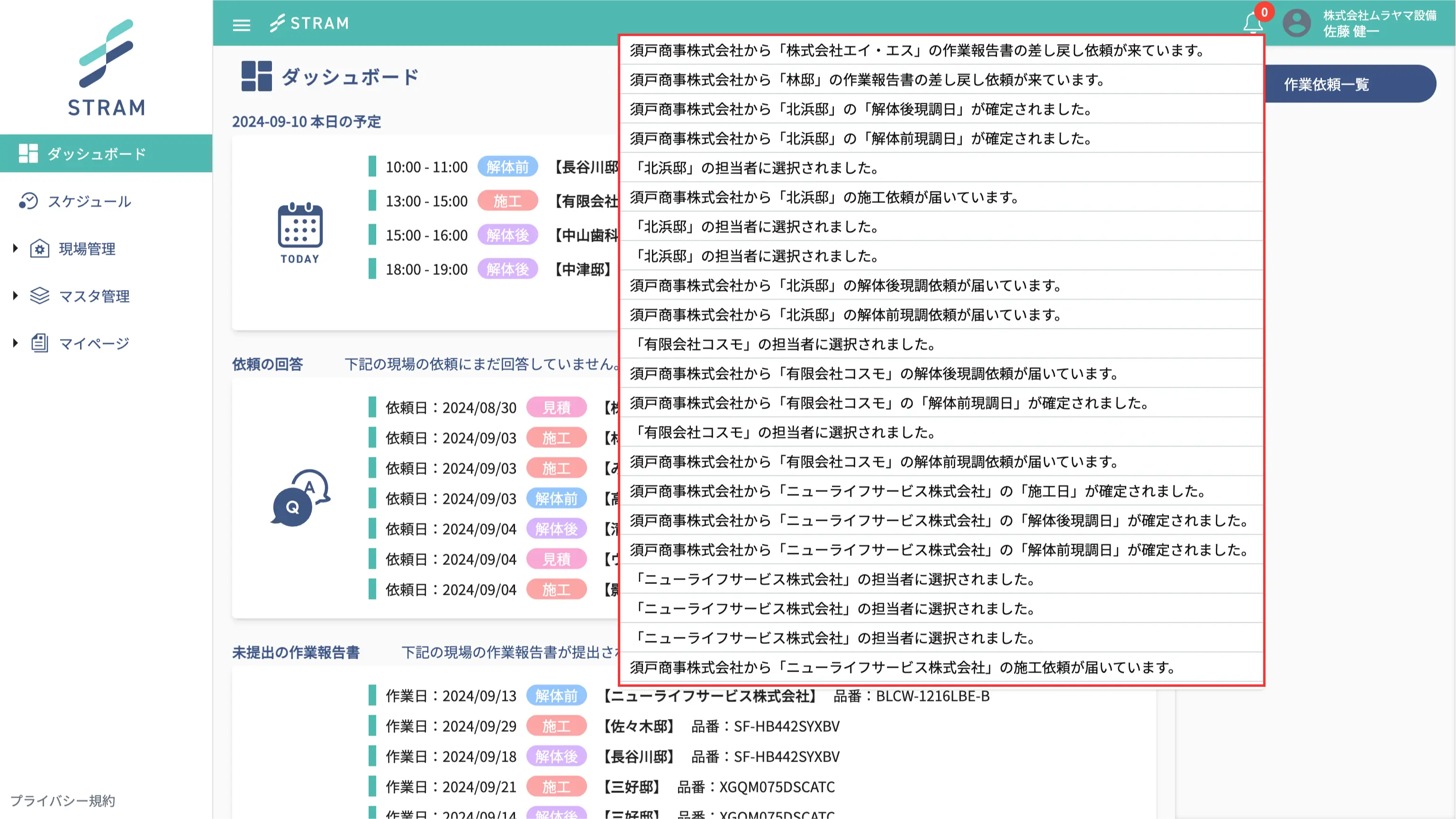Expand the 現場管理 section

[15, 249]
